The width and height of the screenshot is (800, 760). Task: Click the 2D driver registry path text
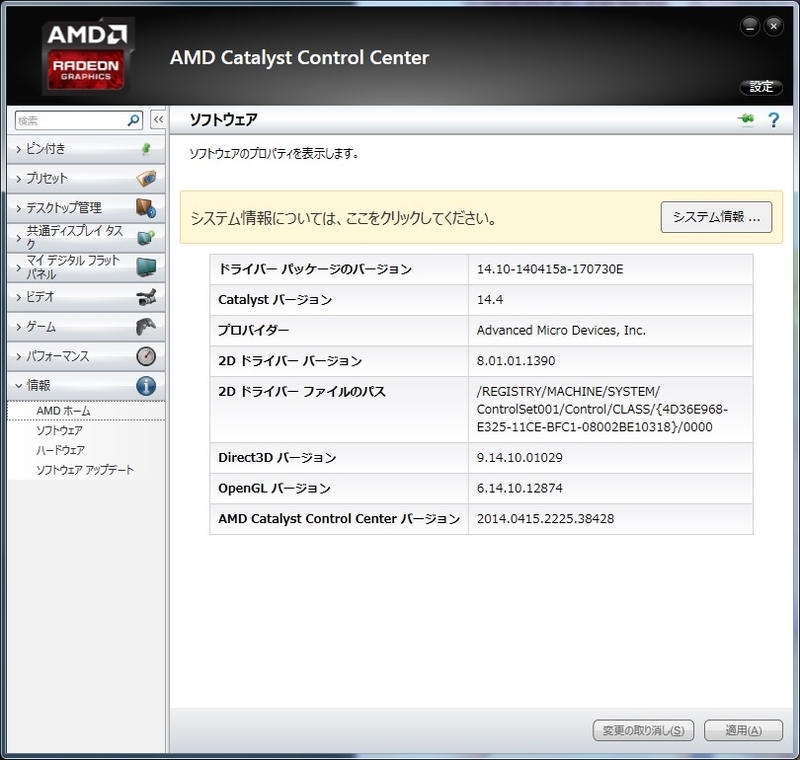[602, 409]
